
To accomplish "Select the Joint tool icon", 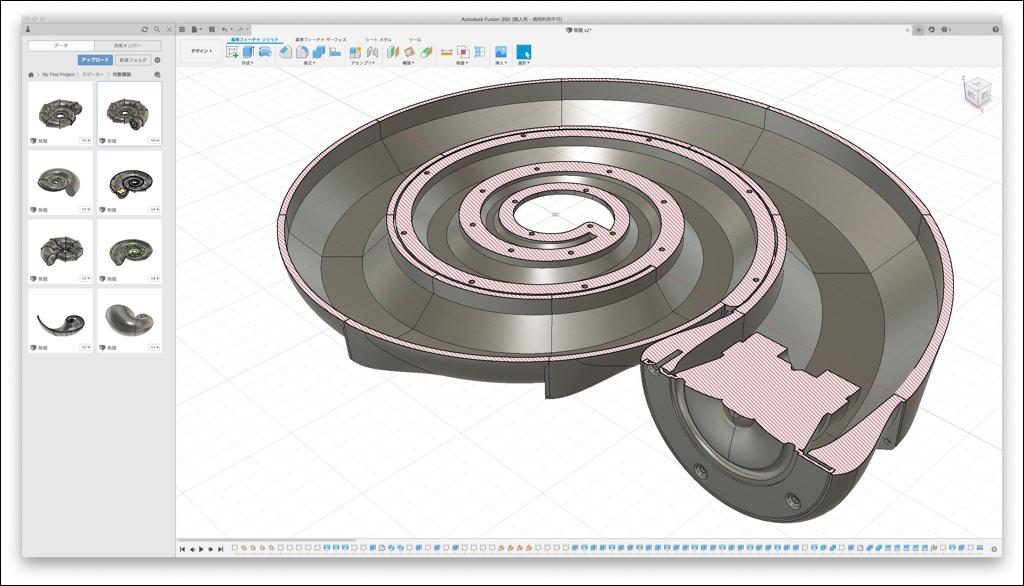I will click(x=372, y=52).
